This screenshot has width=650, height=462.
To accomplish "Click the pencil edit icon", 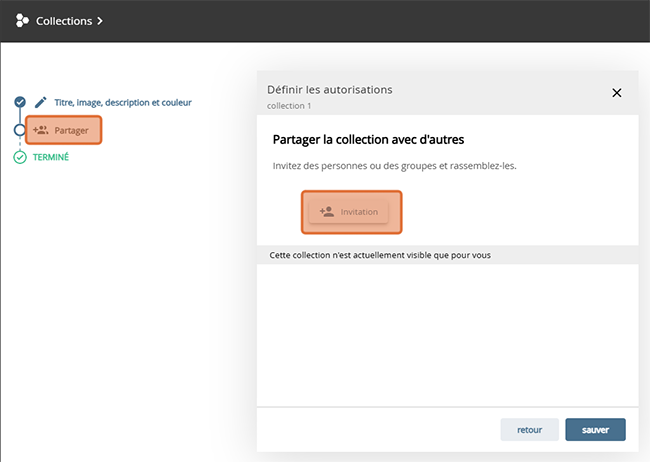I will point(41,102).
